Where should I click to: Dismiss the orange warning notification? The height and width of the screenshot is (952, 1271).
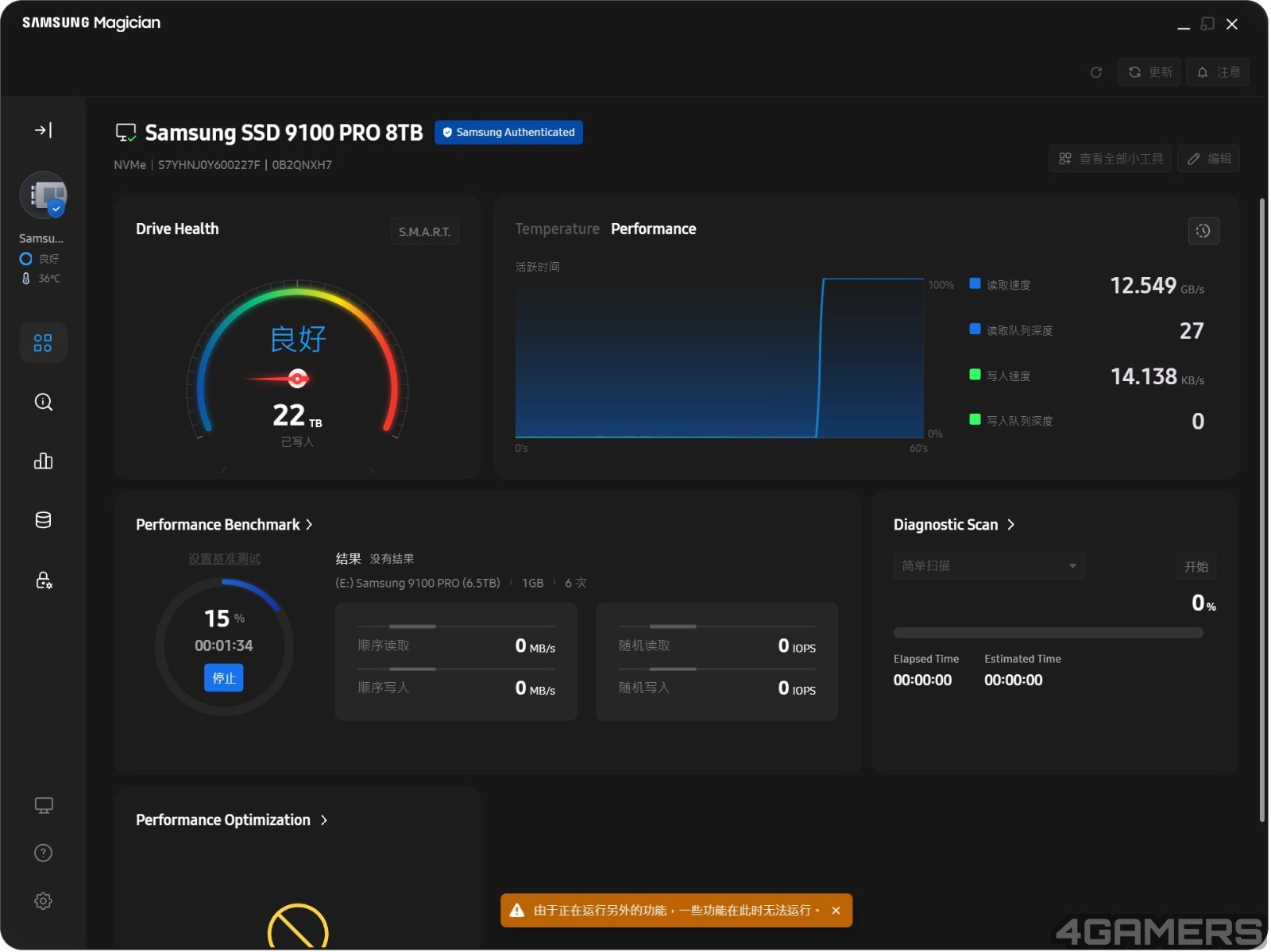(836, 912)
